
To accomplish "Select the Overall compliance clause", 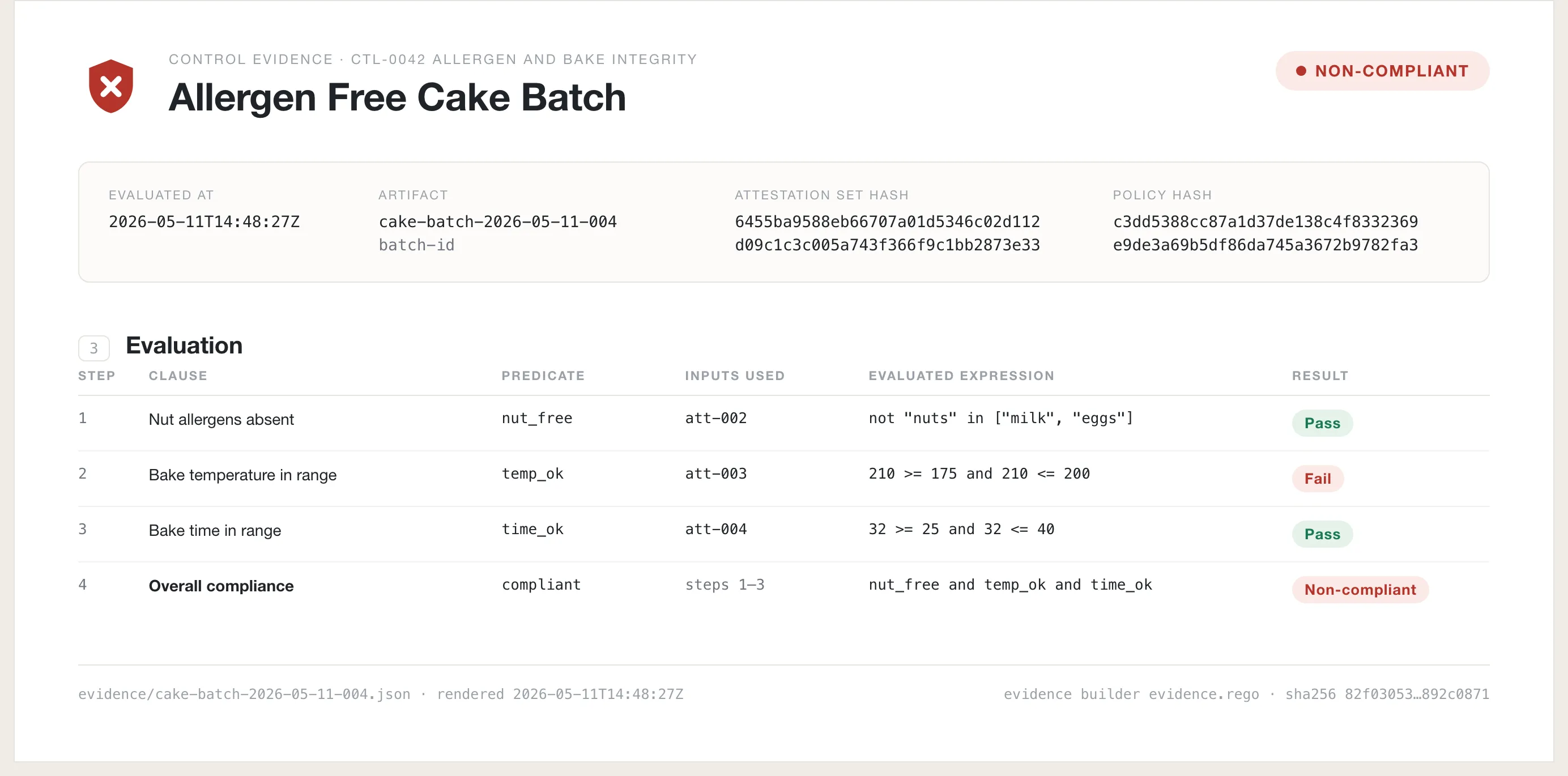I will click(x=221, y=586).
